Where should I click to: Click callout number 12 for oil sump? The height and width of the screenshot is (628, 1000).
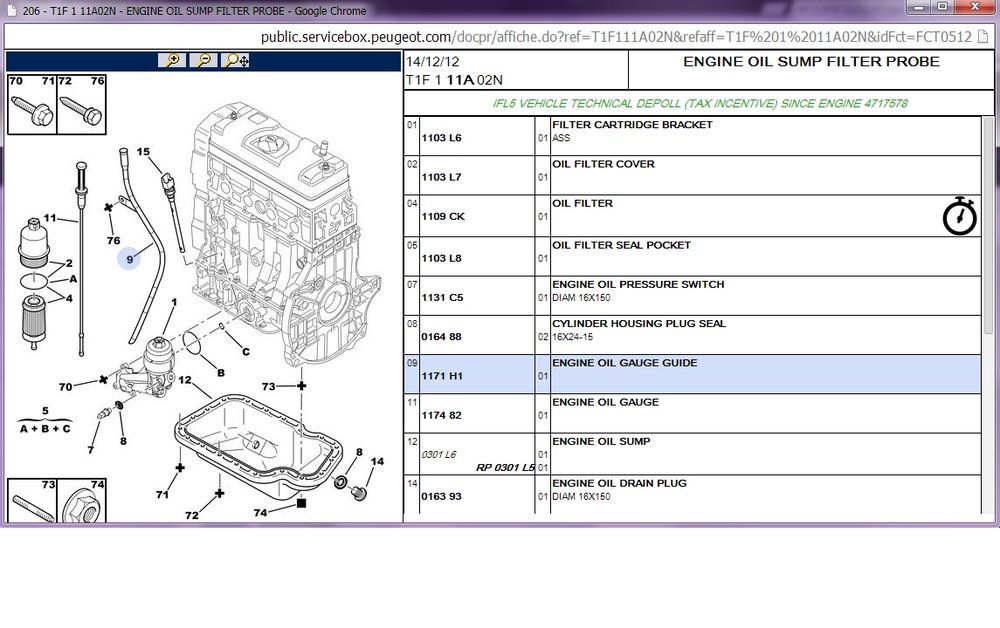tap(185, 380)
